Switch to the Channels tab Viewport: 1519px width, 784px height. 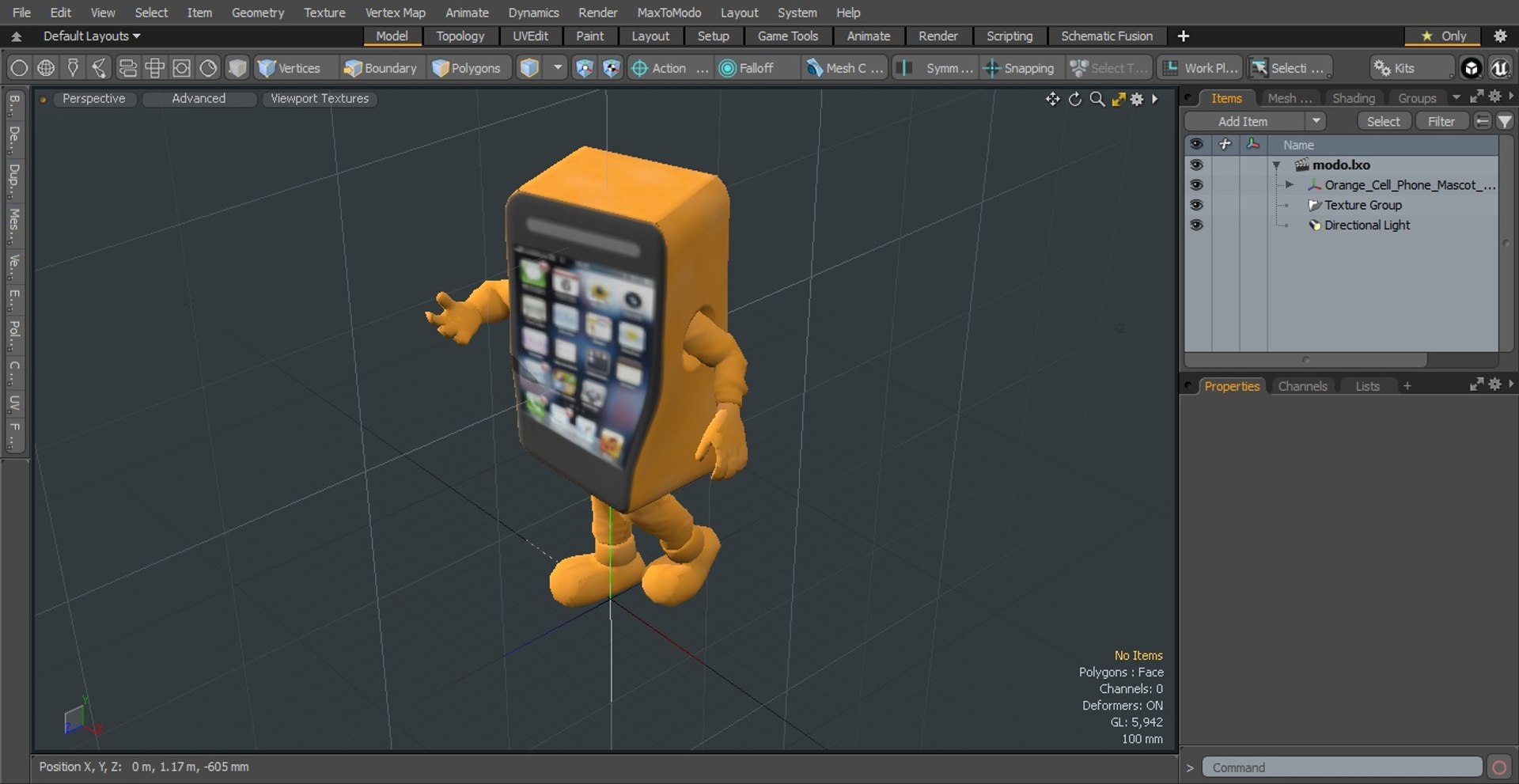(x=1302, y=386)
